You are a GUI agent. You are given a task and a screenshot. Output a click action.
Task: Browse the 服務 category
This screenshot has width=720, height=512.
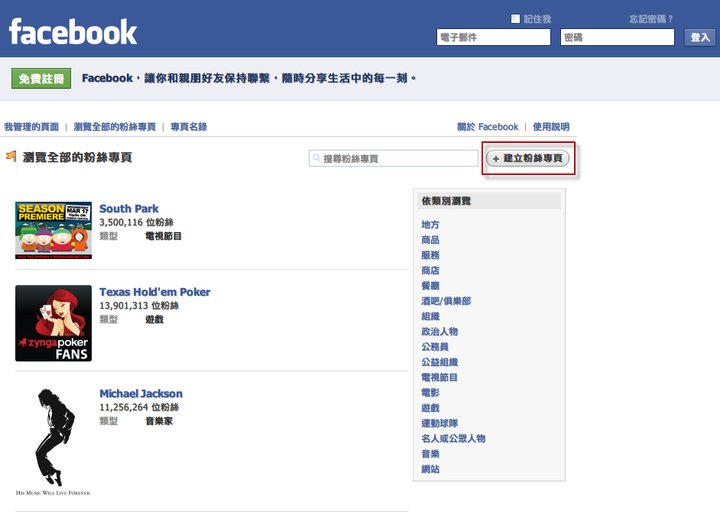(x=430, y=255)
